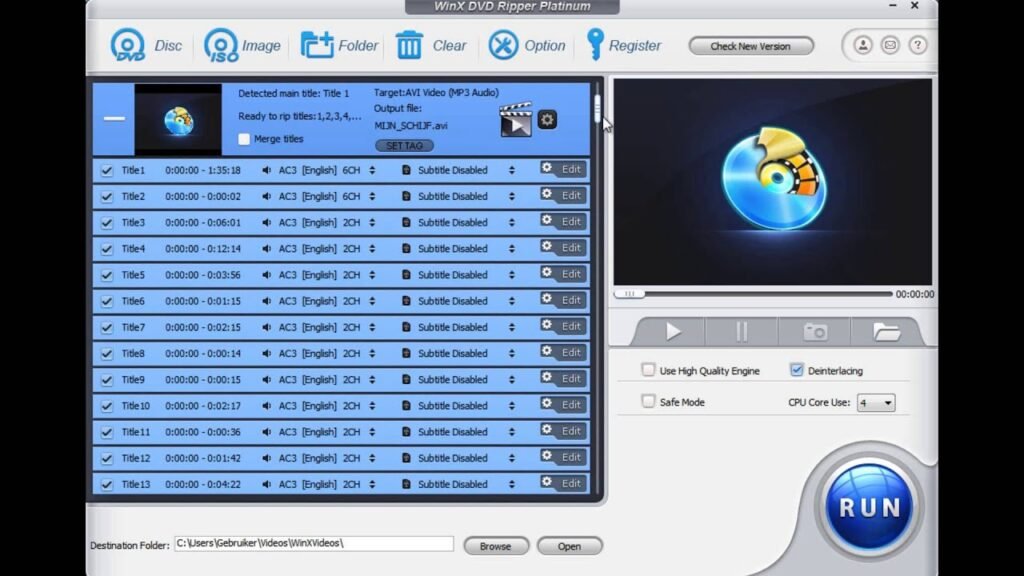Click the DVD thumbnail in the list header
This screenshot has width=1024, height=576.
(178, 120)
